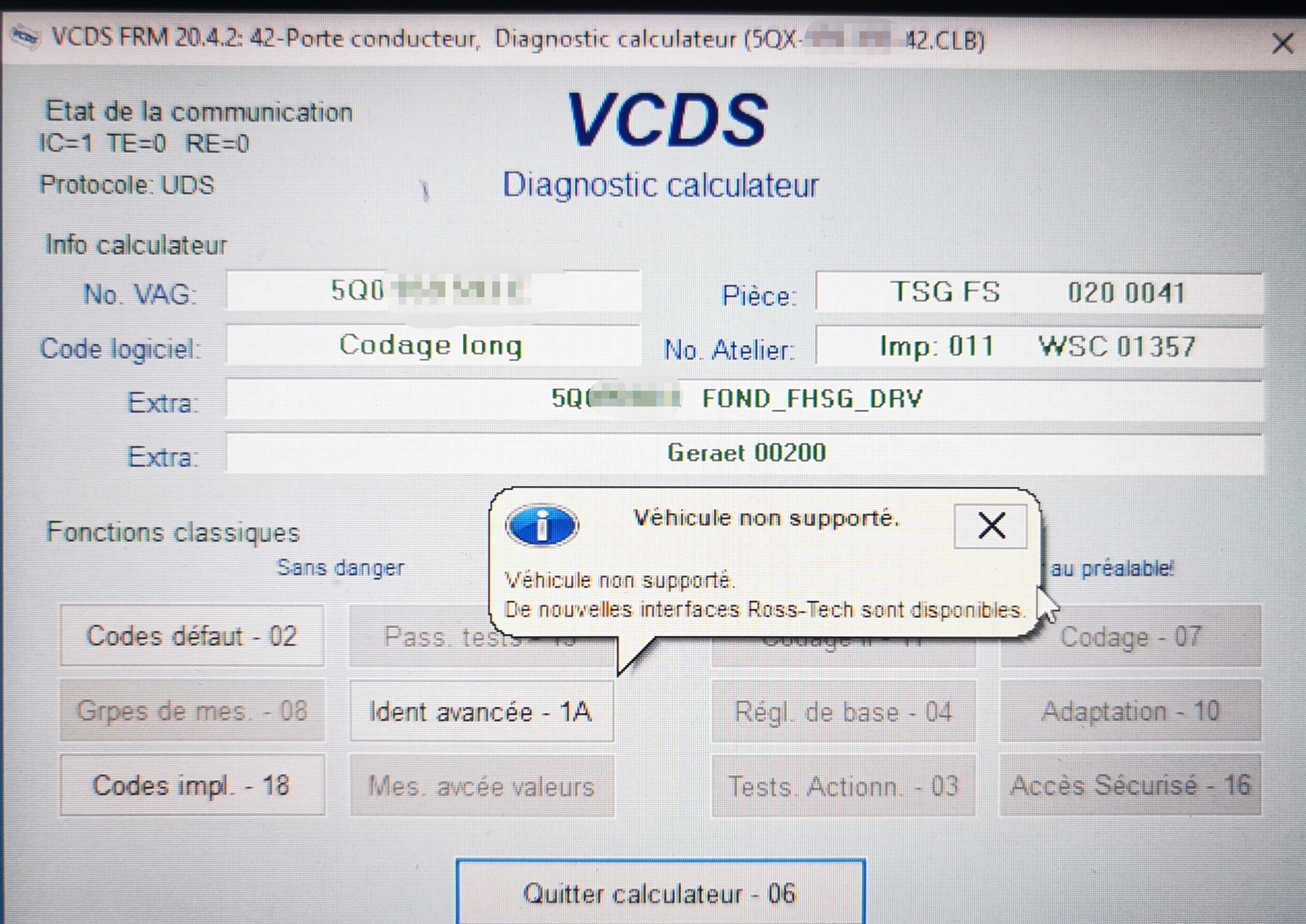The image size is (1306, 924).
Task: Click the Extra field Geraet 00200
Action: (745, 453)
